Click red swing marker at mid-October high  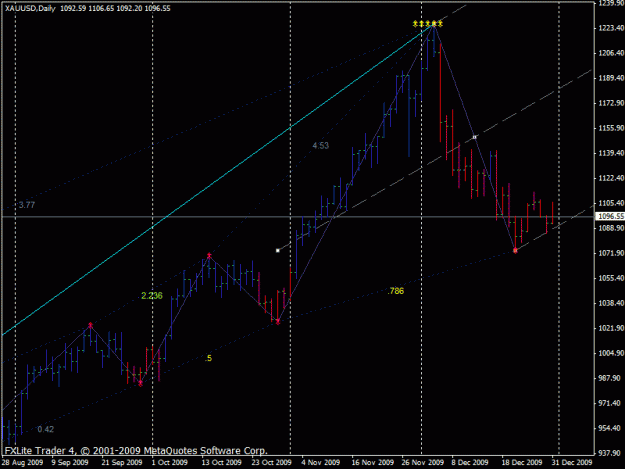(209, 256)
